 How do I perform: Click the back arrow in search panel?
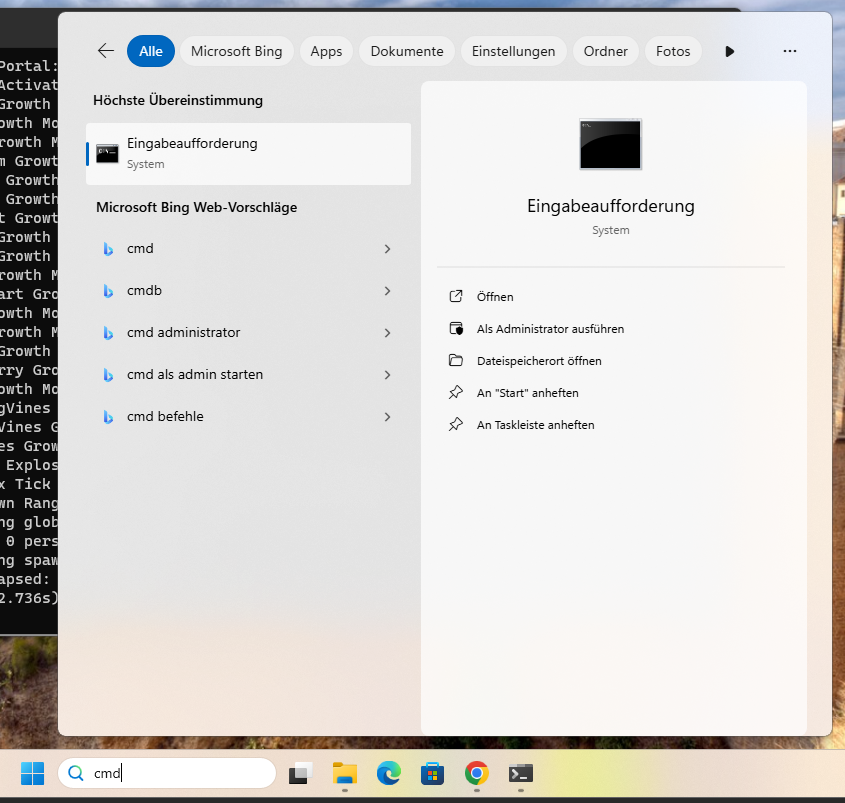coord(105,51)
